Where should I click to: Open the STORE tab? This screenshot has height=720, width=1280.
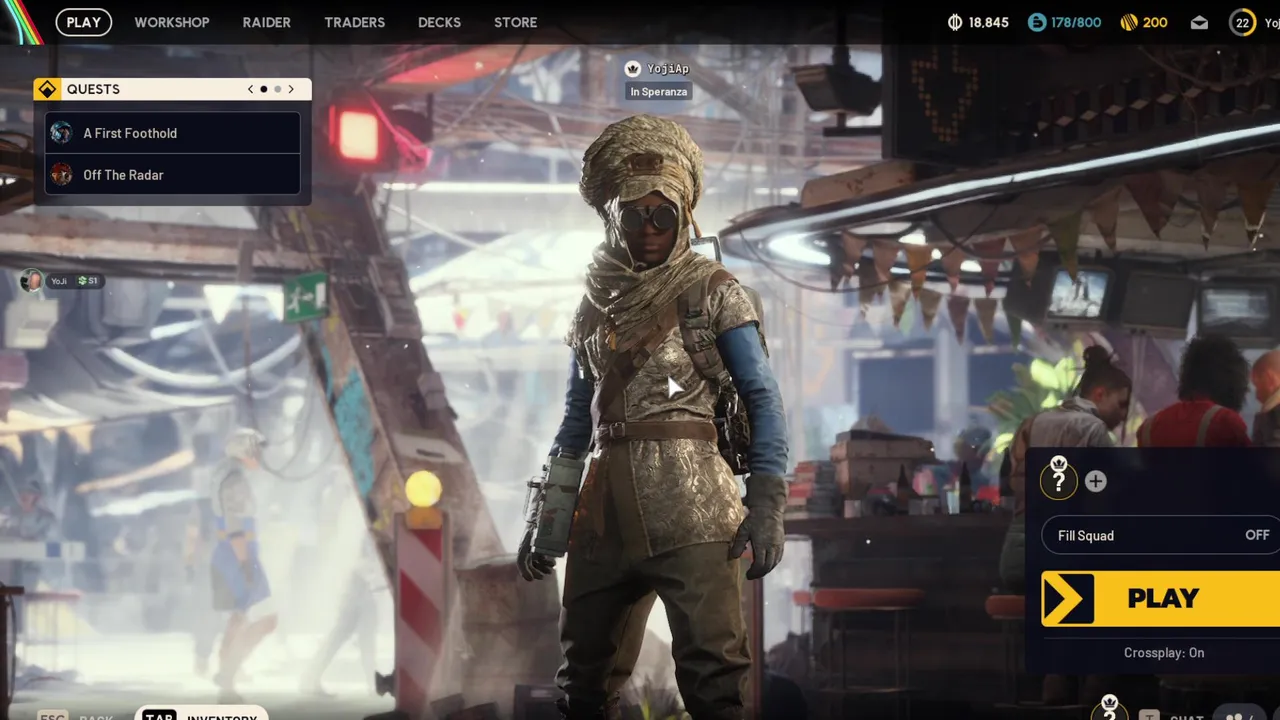coord(515,22)
